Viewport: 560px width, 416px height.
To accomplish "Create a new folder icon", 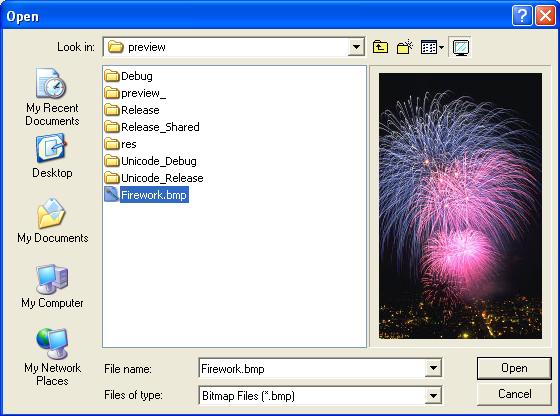I will [405, 47].
